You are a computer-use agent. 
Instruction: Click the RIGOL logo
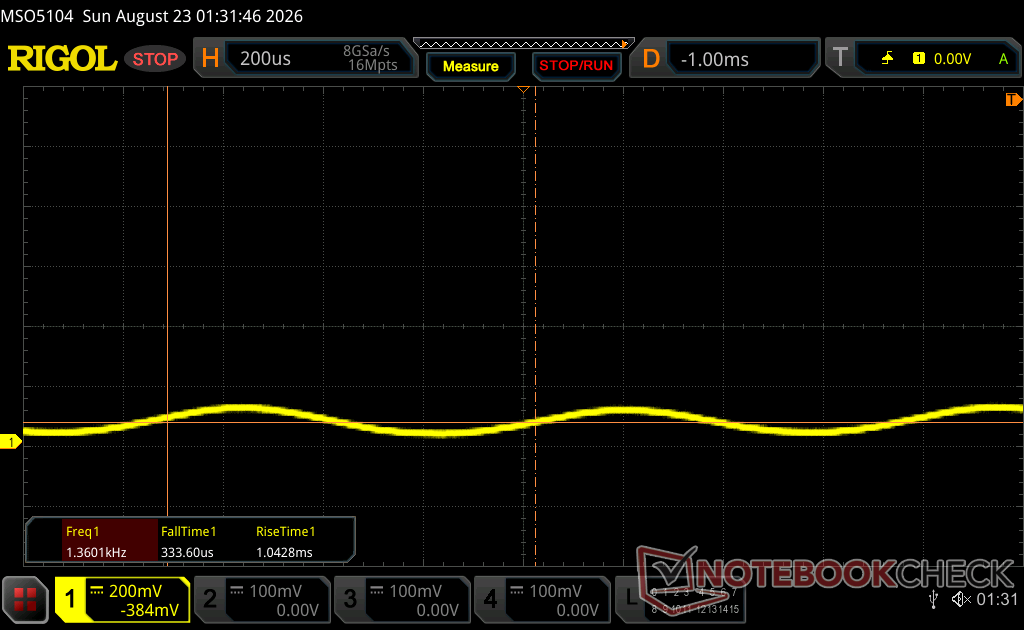62,59
